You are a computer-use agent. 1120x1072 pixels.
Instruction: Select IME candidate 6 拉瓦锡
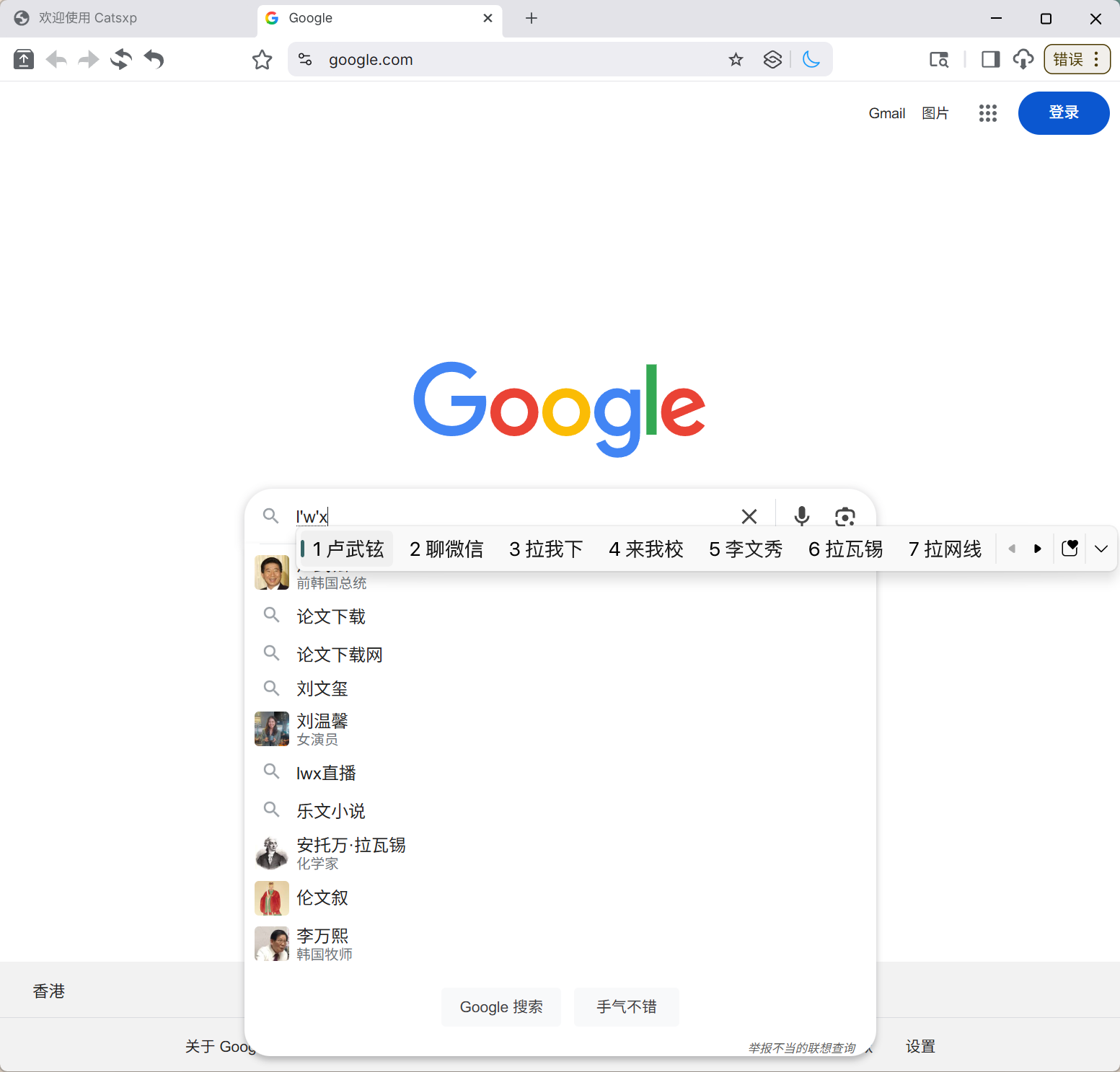845,549
